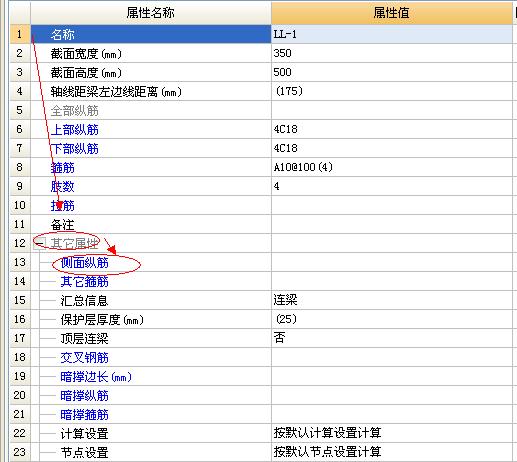Open the 拉筋 property link
This screenshot has height=462, width=517.
click(x=63, y=206)
